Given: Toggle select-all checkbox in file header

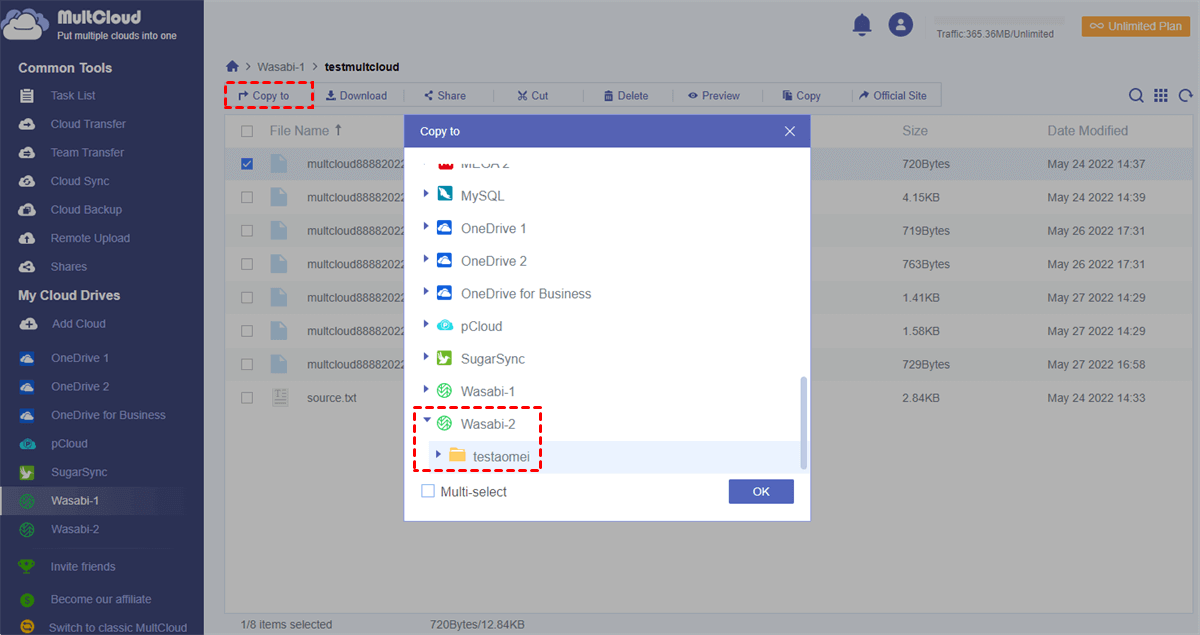Looking at the screenshot, I should click(247, 131).
